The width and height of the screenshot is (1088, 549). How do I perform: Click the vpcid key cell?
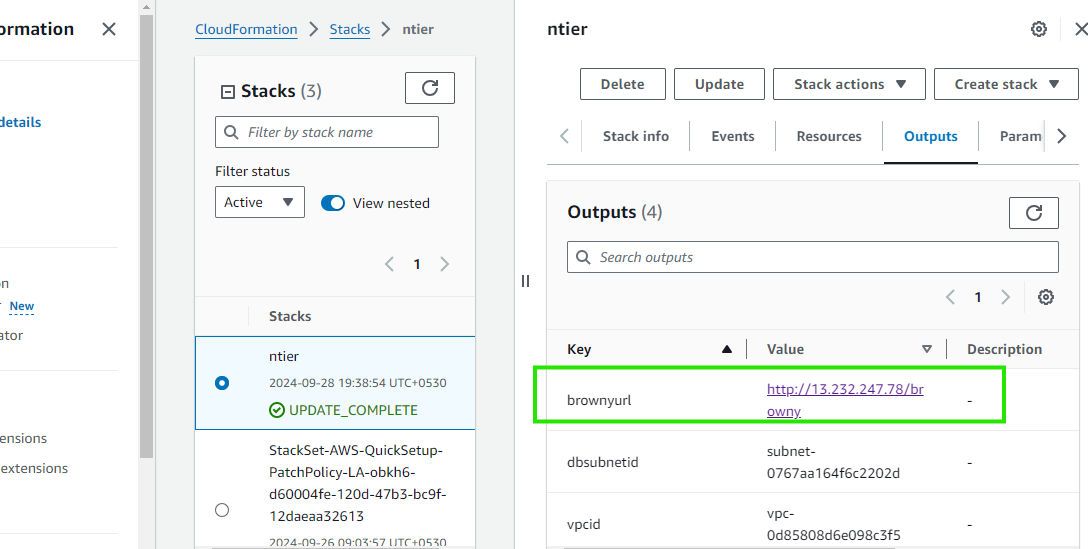(584, 524)
